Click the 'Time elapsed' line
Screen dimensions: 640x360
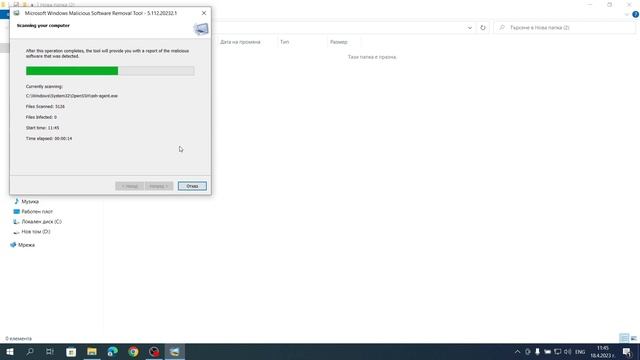pos(49,138)
